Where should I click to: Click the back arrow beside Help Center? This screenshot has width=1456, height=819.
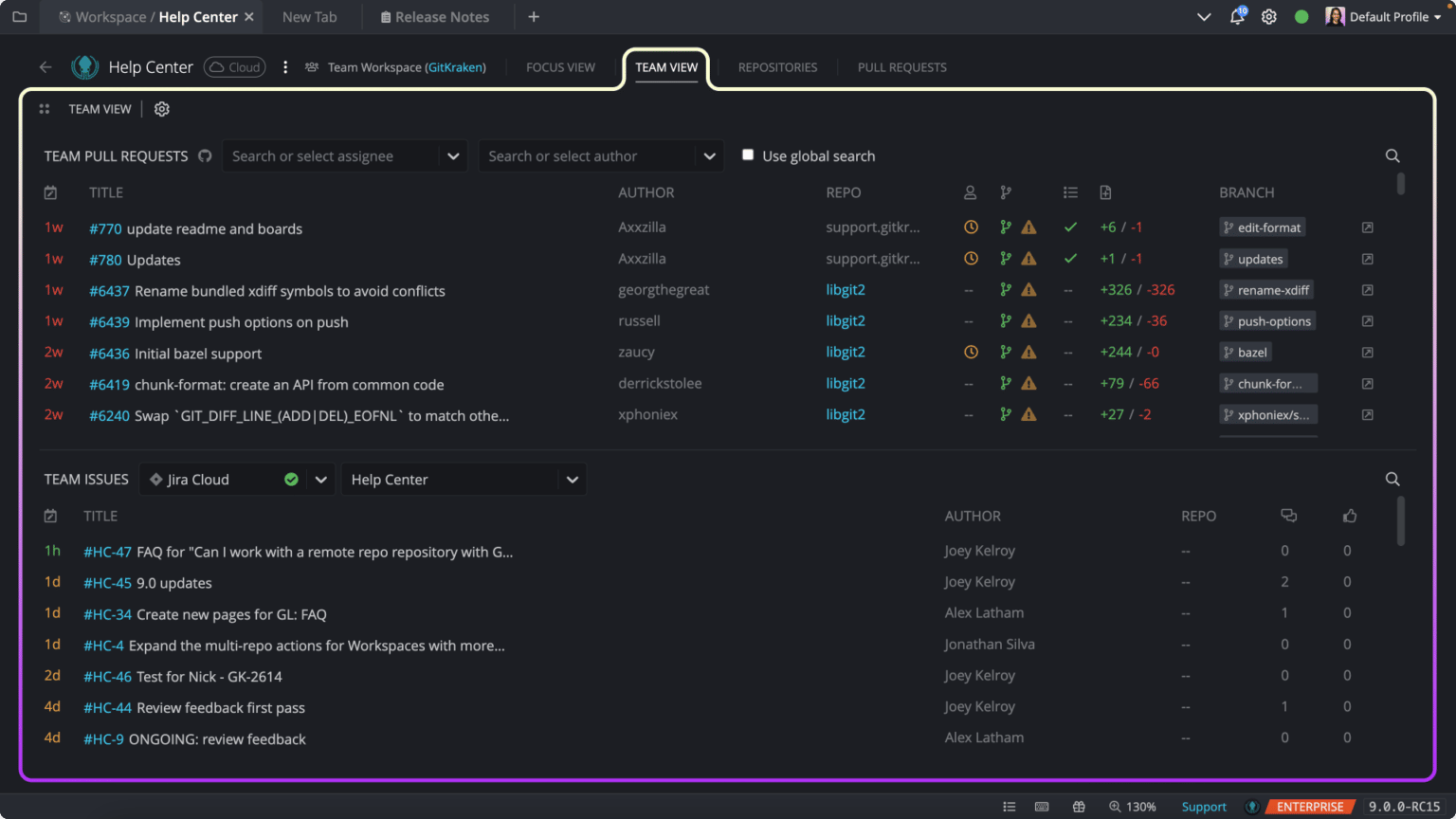click(45, 66)
